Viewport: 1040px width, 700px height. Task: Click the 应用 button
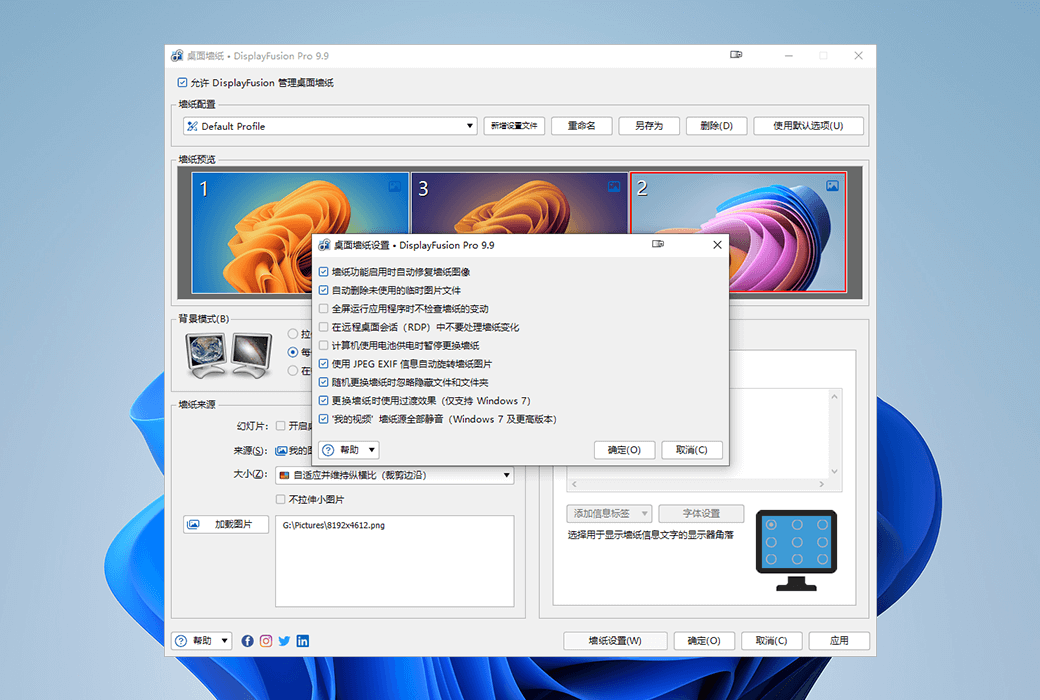839,641
